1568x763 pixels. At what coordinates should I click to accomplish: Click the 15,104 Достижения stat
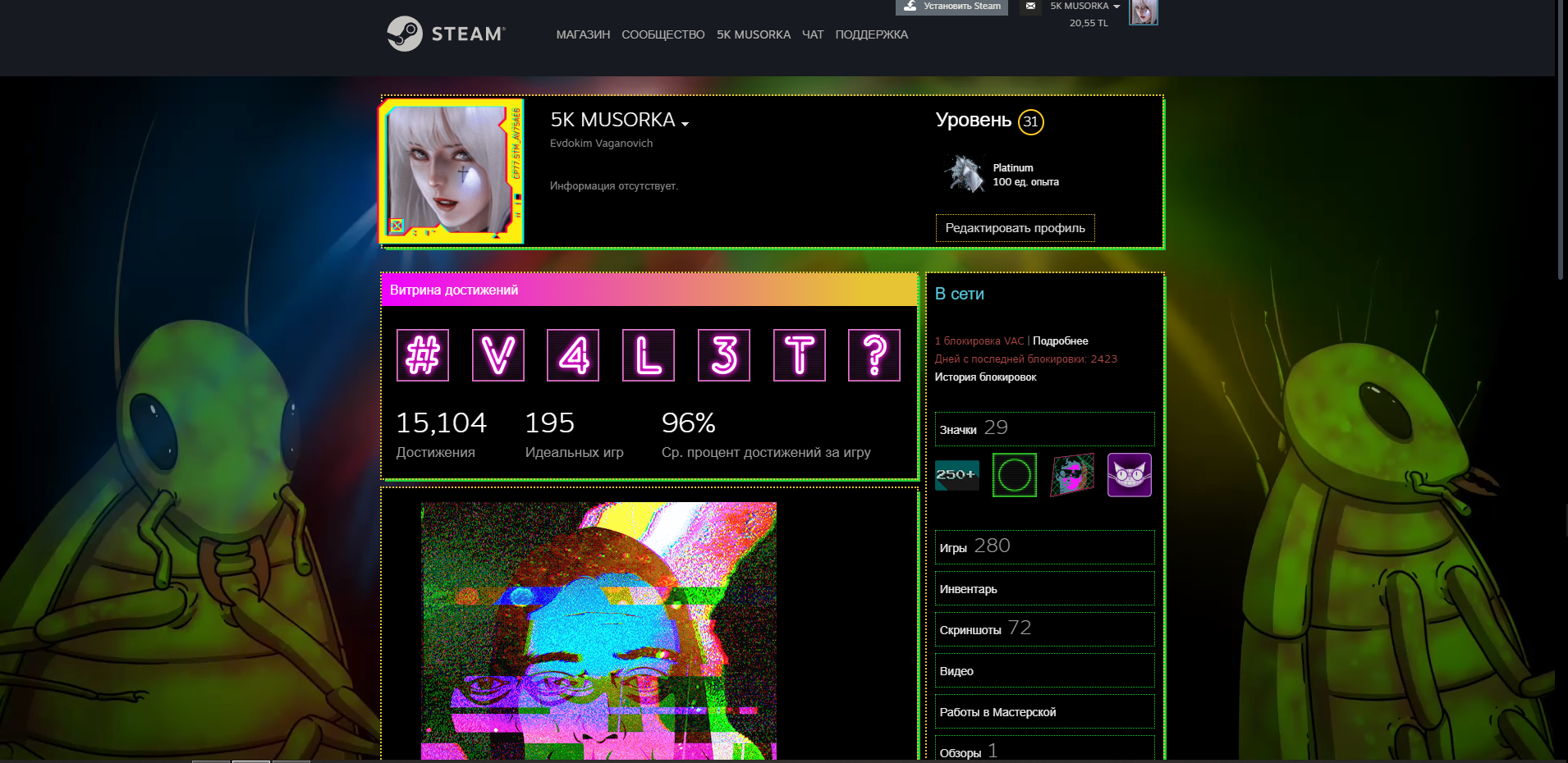pos(441,435)
